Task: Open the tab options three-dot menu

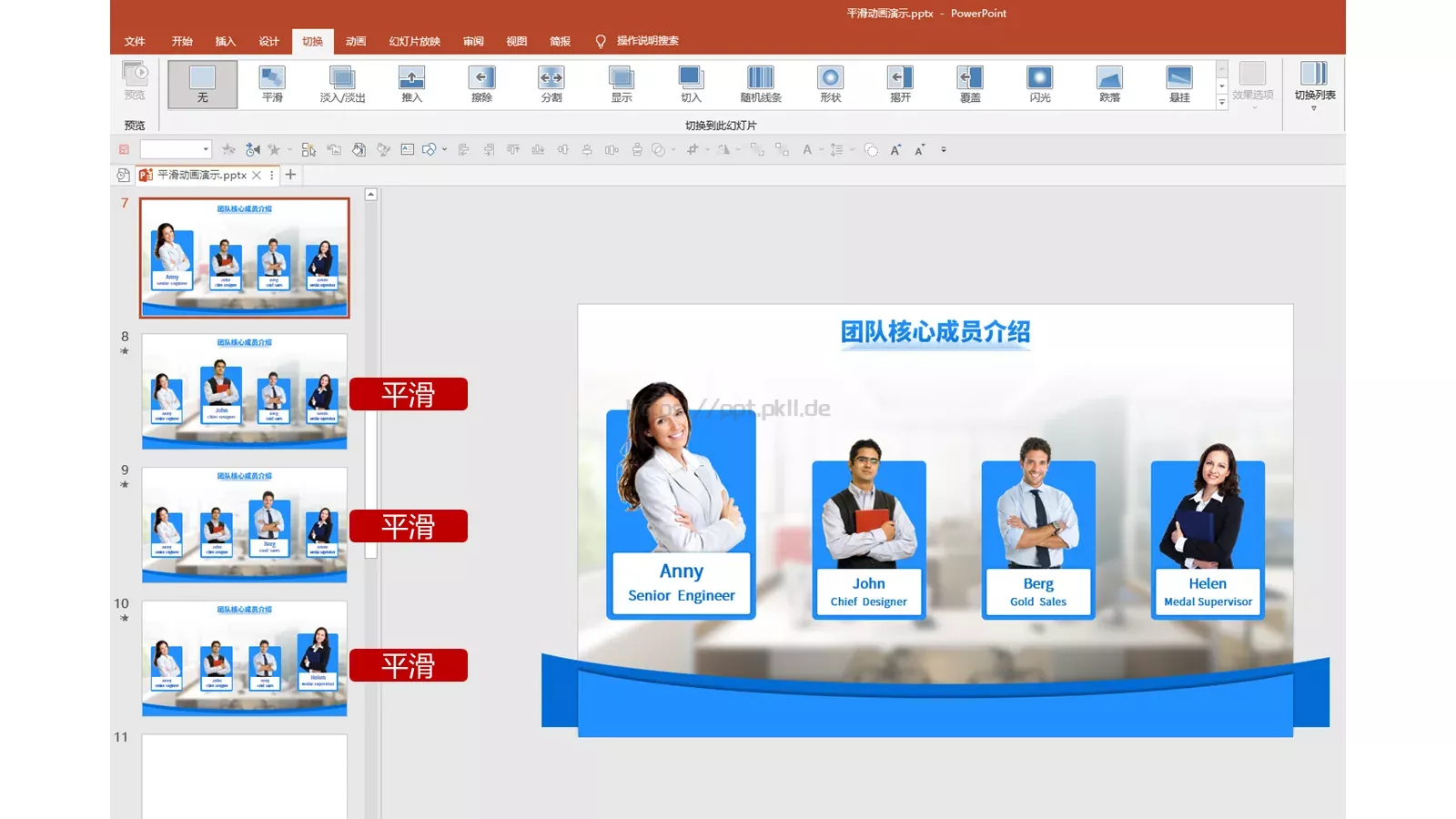Action: (x=271, y=175)
